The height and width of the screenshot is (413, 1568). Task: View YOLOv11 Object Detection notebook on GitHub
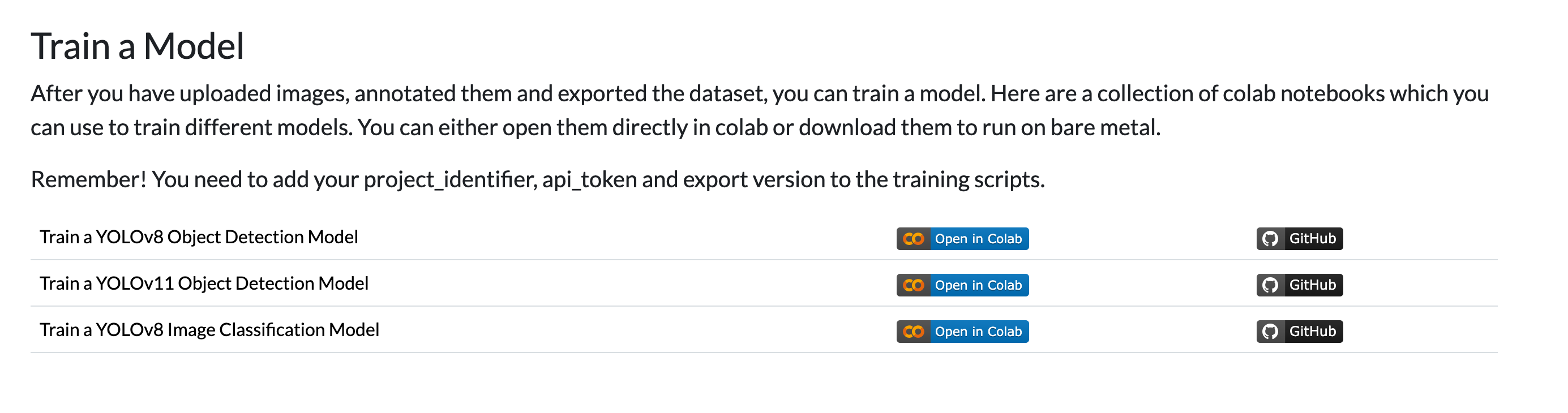pos(1300,285)
